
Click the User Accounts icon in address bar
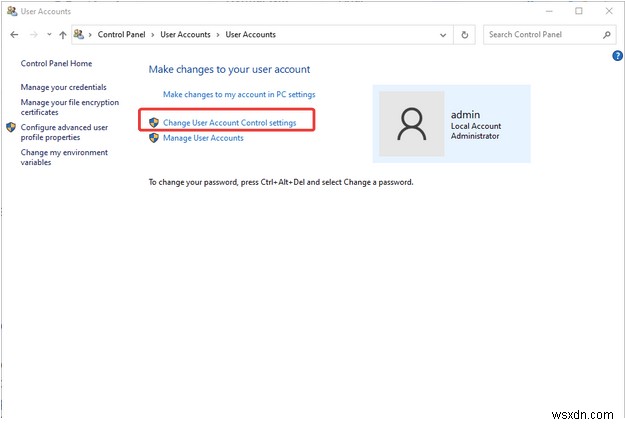[x=79, y=34]
